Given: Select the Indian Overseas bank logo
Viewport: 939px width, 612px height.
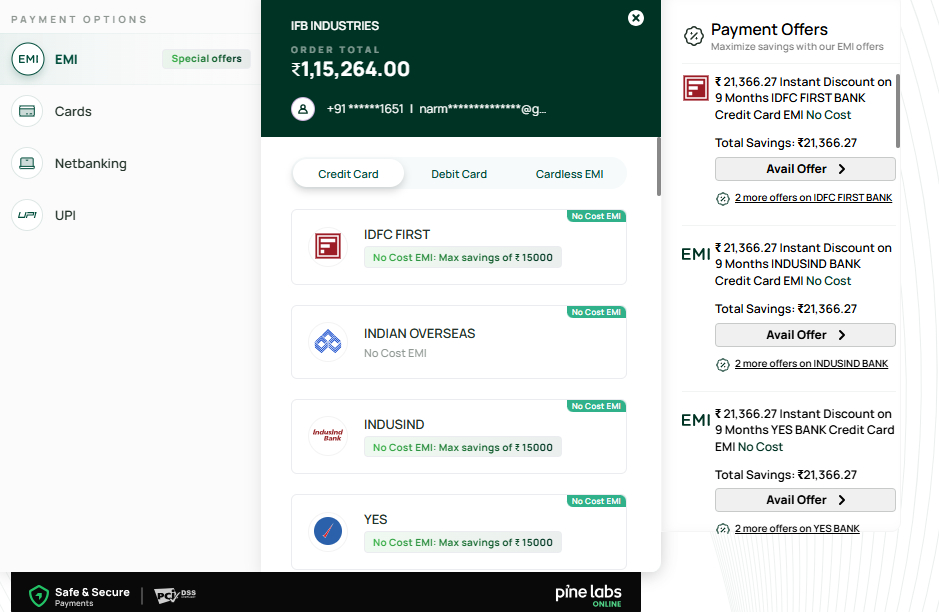Looking at the screenshot, I should (328, 342).
